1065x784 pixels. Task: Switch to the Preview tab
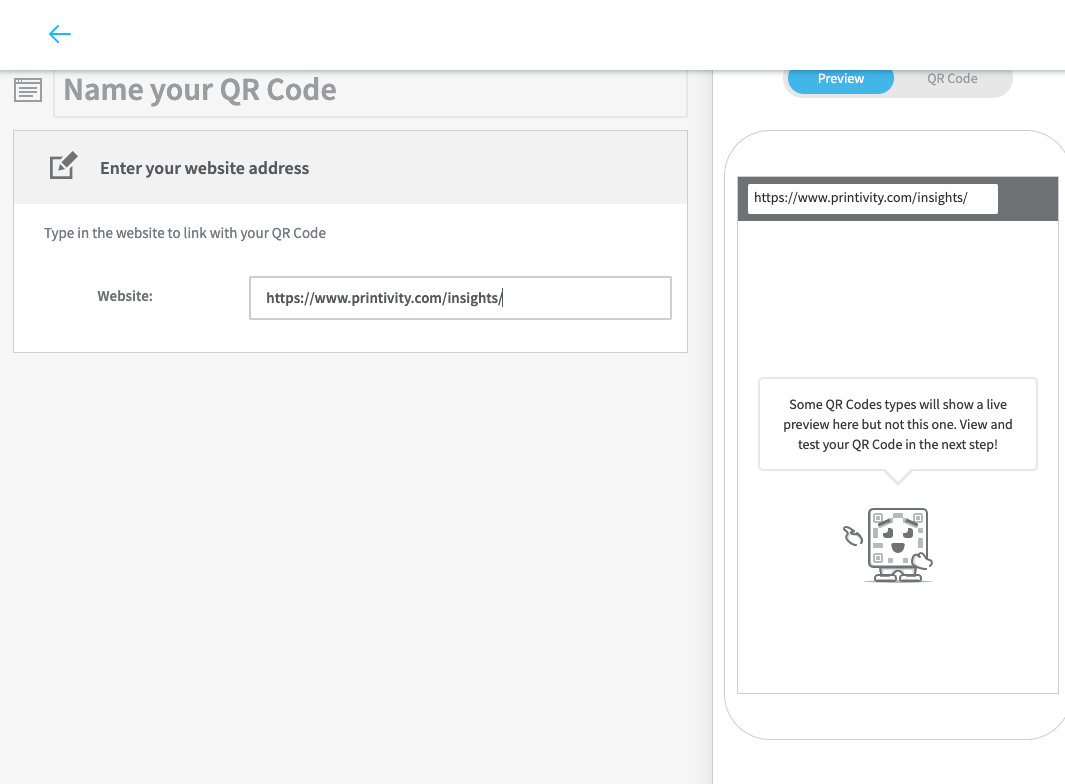pos(841,79)
